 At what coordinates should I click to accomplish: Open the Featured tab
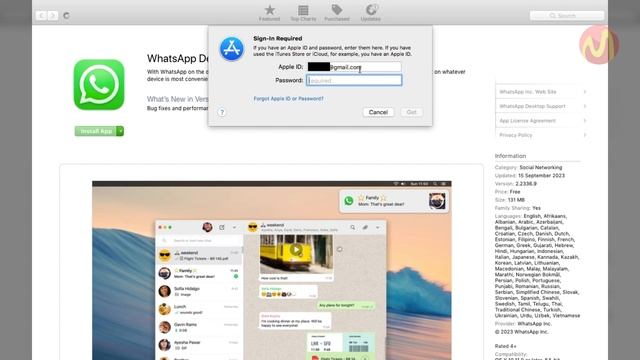pyautogui.click(x=269, y=13)
